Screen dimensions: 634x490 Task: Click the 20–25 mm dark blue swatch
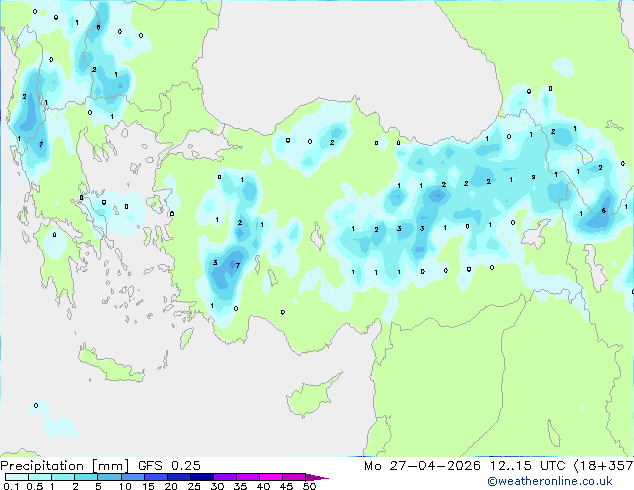[x=179, y=477]
